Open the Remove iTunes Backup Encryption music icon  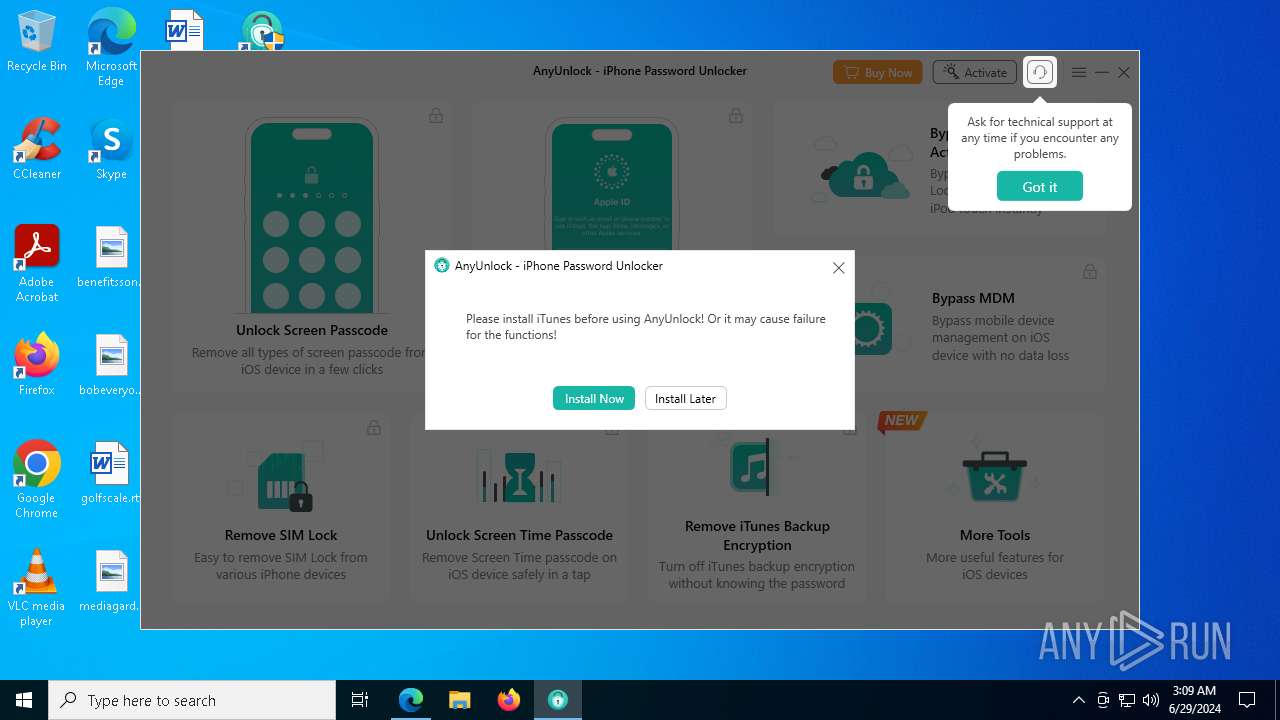click(x=750, y=466)
